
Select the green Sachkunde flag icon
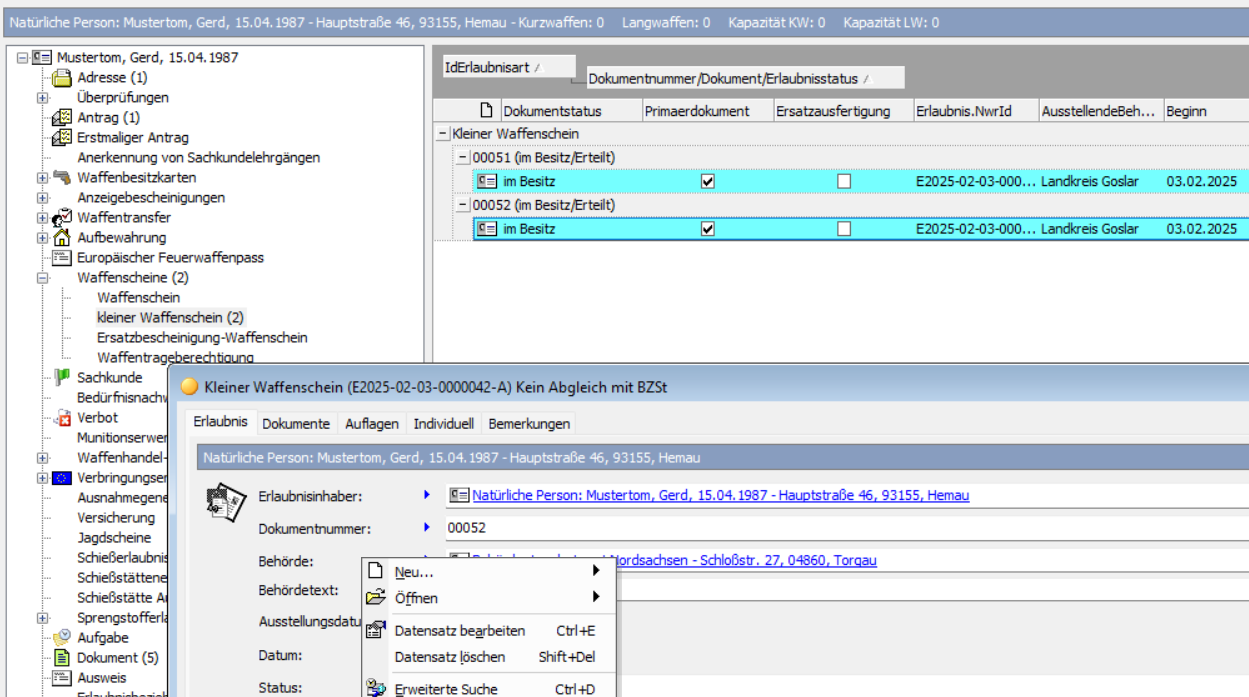pyautogui.click(x=62, y=377)
